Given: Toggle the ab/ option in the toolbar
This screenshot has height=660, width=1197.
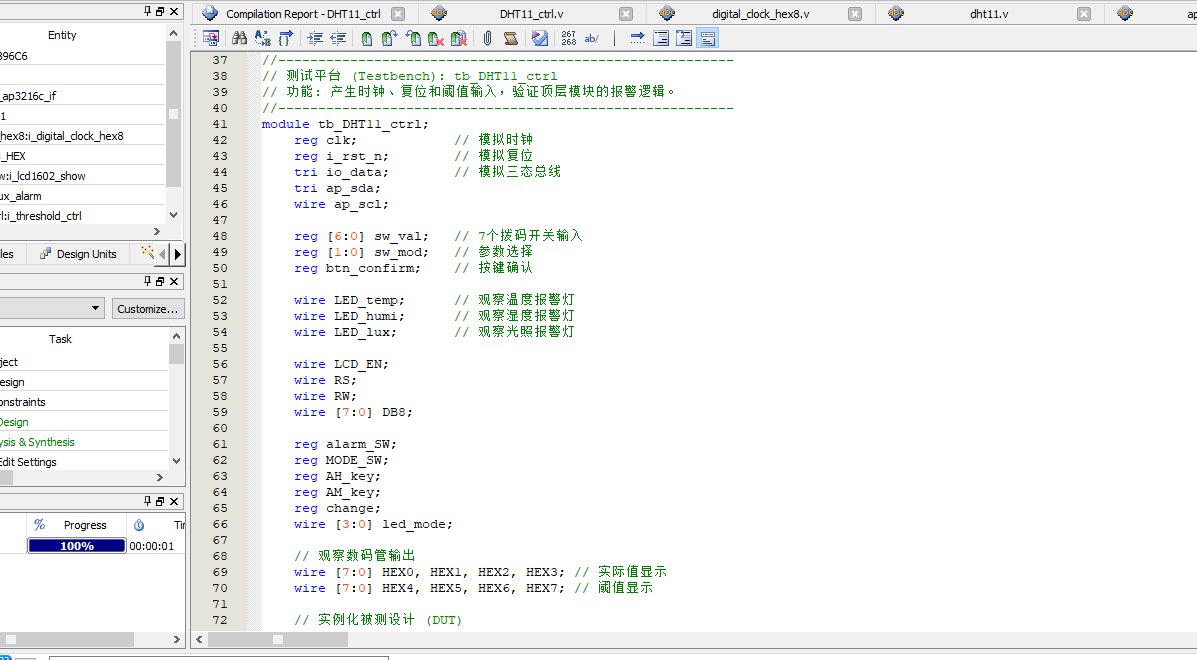Looking at the screenshot, I should click(x=592, y=38).
